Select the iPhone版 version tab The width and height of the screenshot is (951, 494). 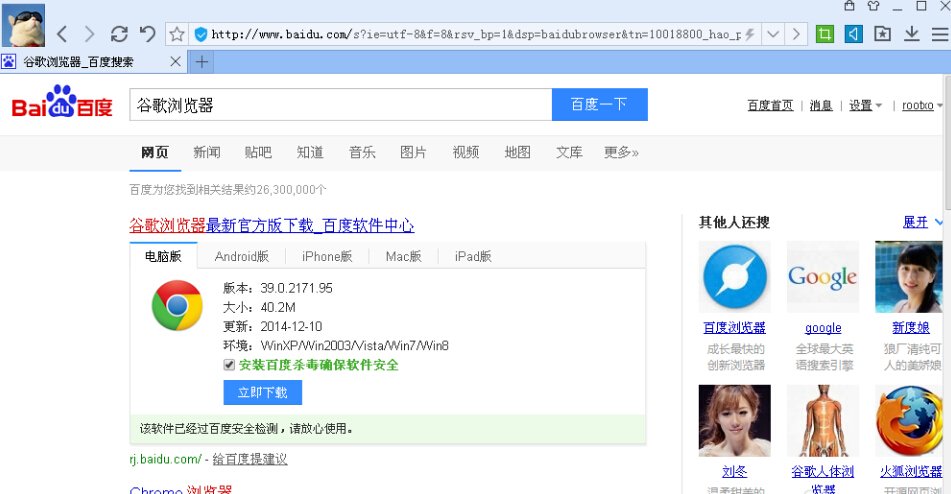point(327,256)
